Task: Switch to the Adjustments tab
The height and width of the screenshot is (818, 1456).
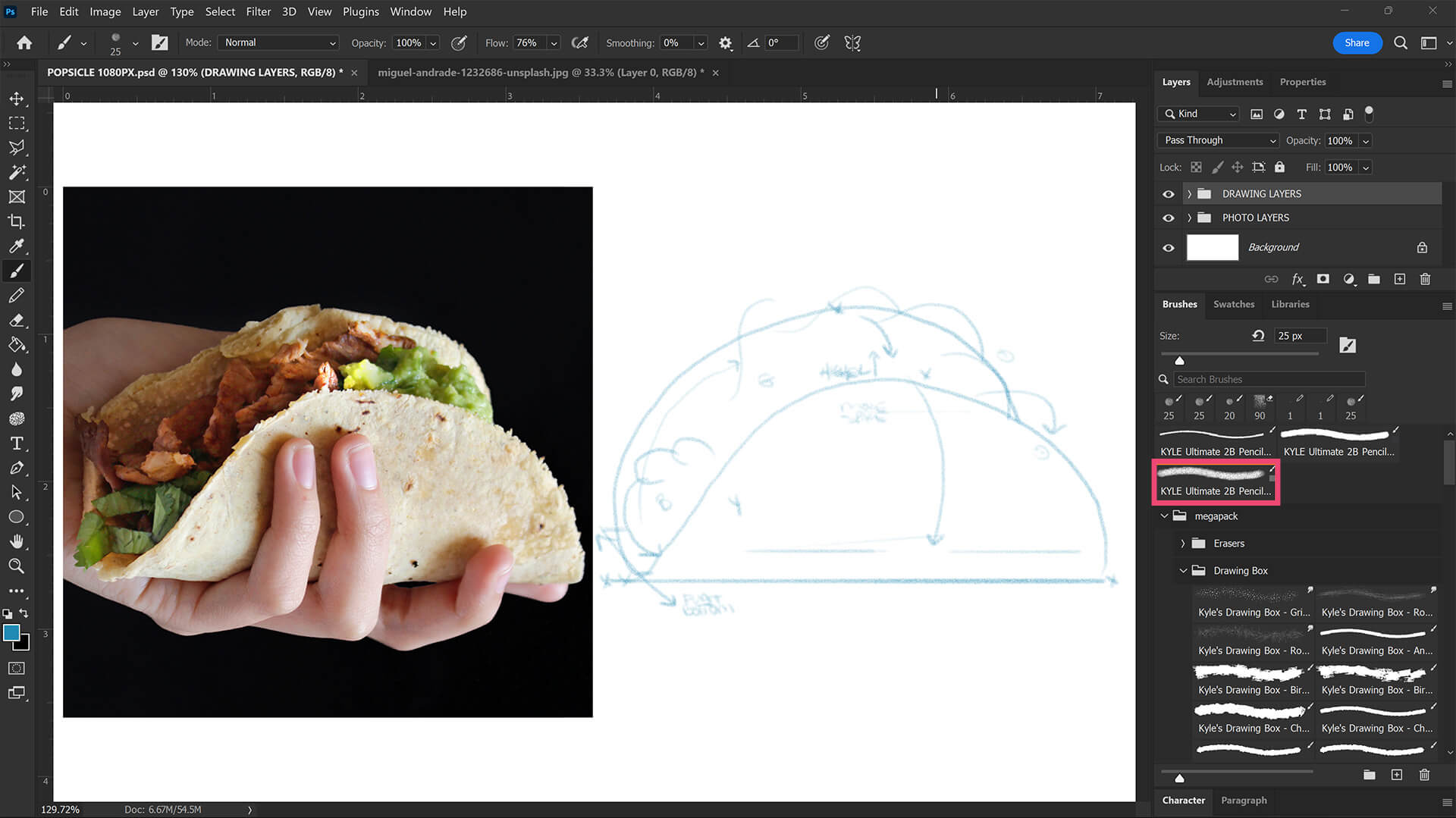Action: point(1235,82)
